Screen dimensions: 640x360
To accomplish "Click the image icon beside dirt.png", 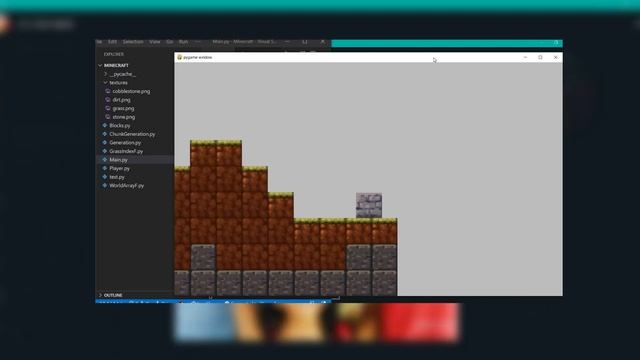I will 108,100.
